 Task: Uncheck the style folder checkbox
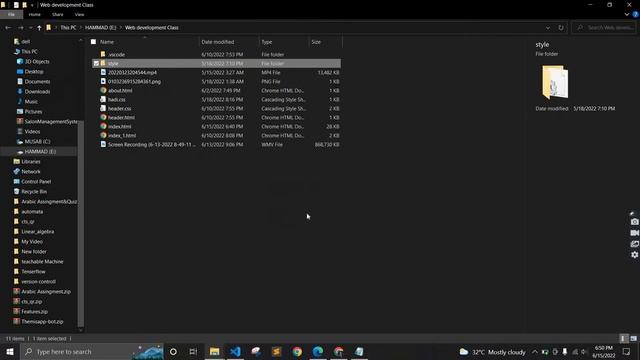tap(96, 64)
